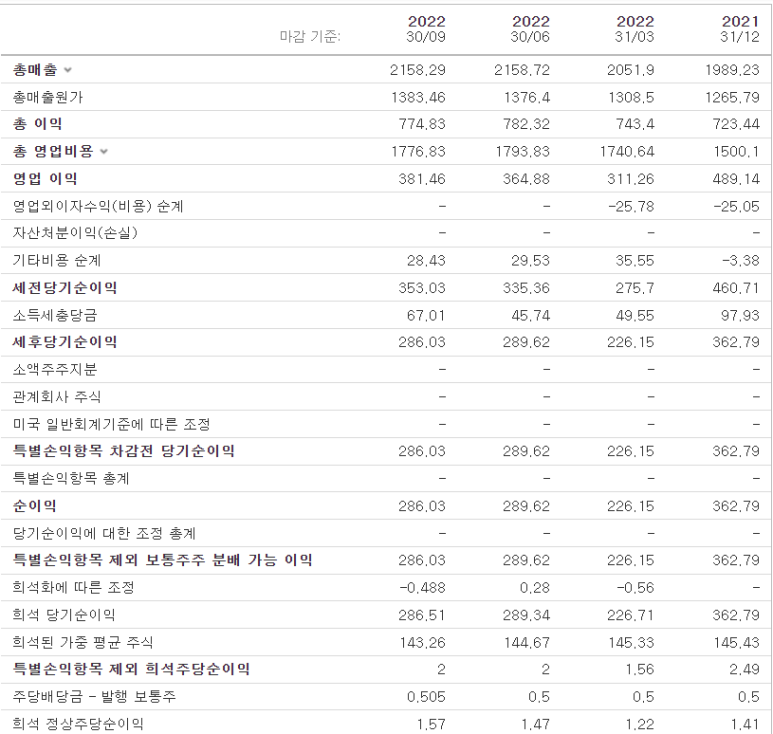Select 특별손익항목 제외 보통주주 분배 가능 이익 label
Image resolution: width=773 pixels, height=734 pixels.
163,560
